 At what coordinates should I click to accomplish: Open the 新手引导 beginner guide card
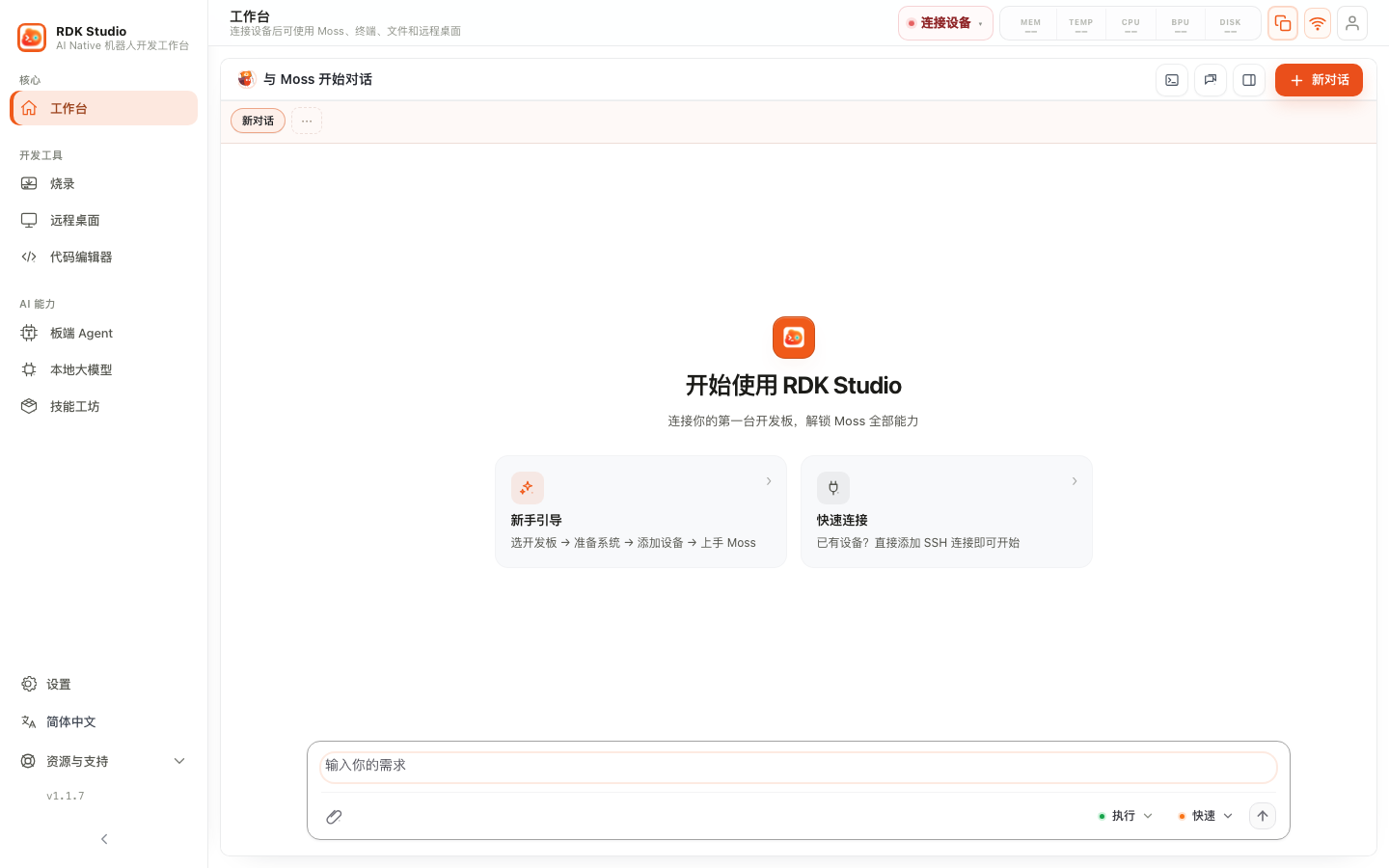pyautogui.click(x=640, y=511)
